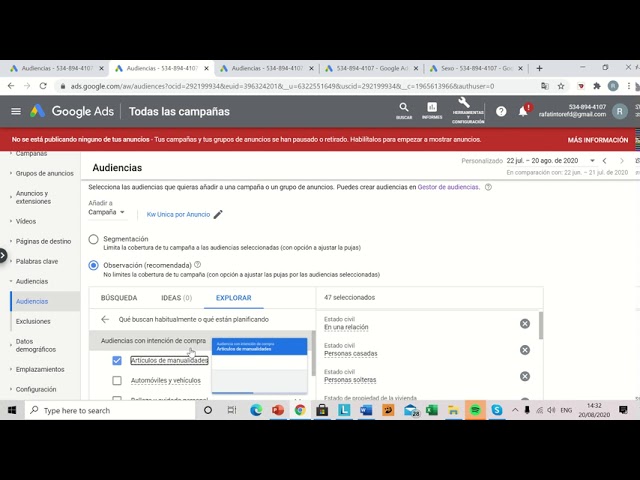This screenshot has width=640, height=480.
Task: Click the Buscar search icon
Action: coord(404,109)
